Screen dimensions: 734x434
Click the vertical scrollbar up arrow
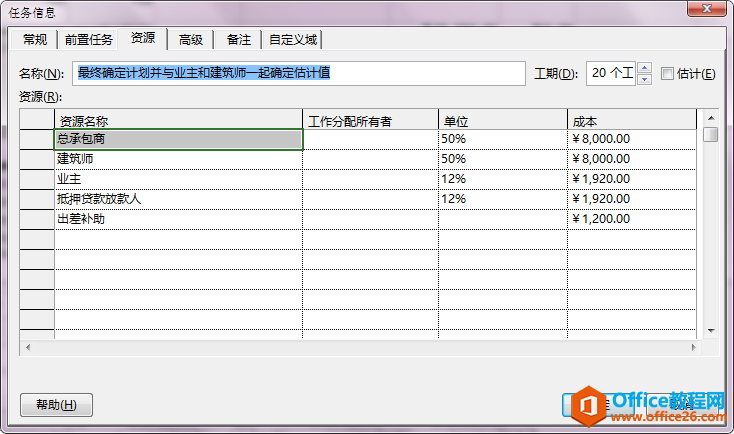tap(711, 118)
